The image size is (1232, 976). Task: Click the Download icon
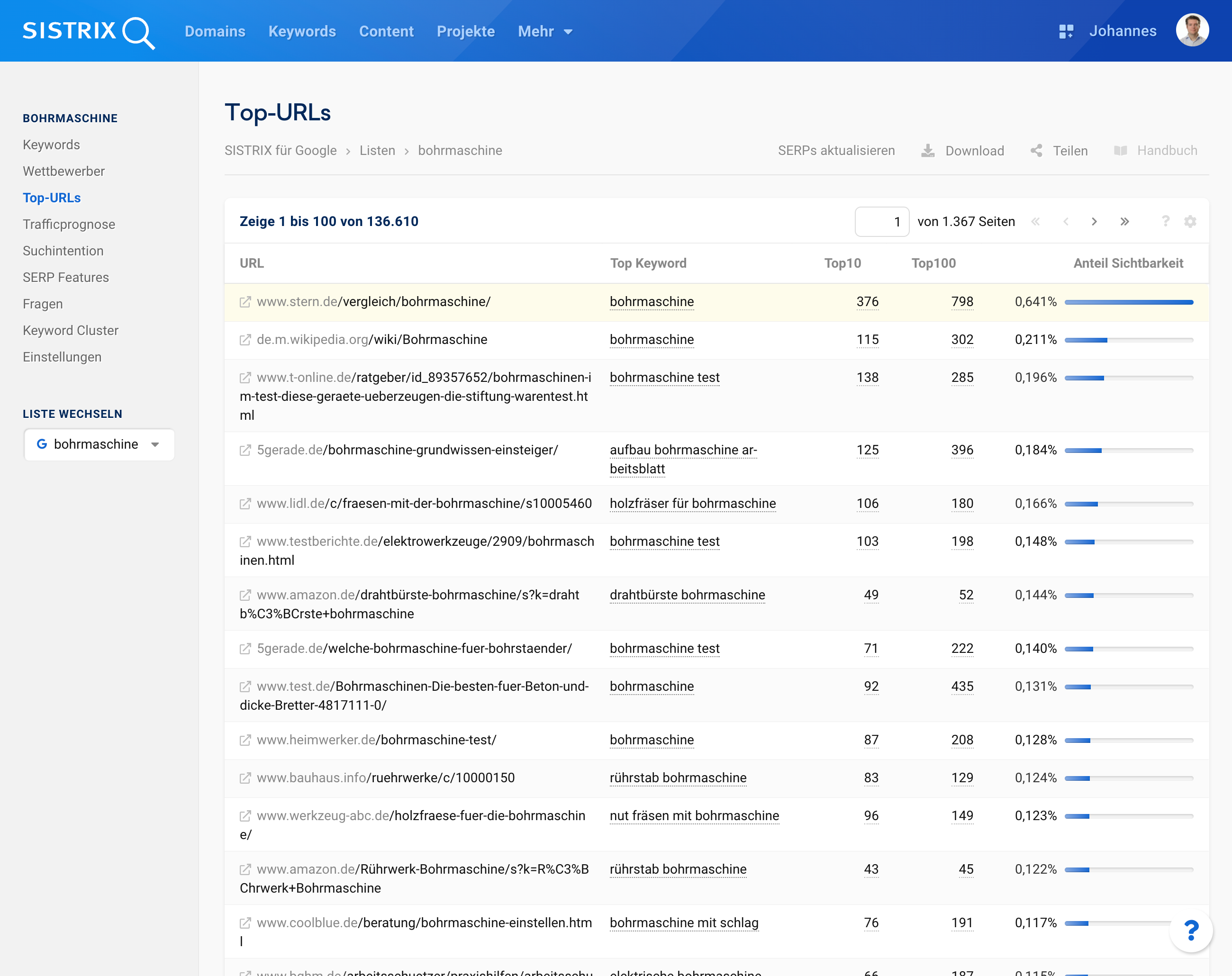[928, 151]
